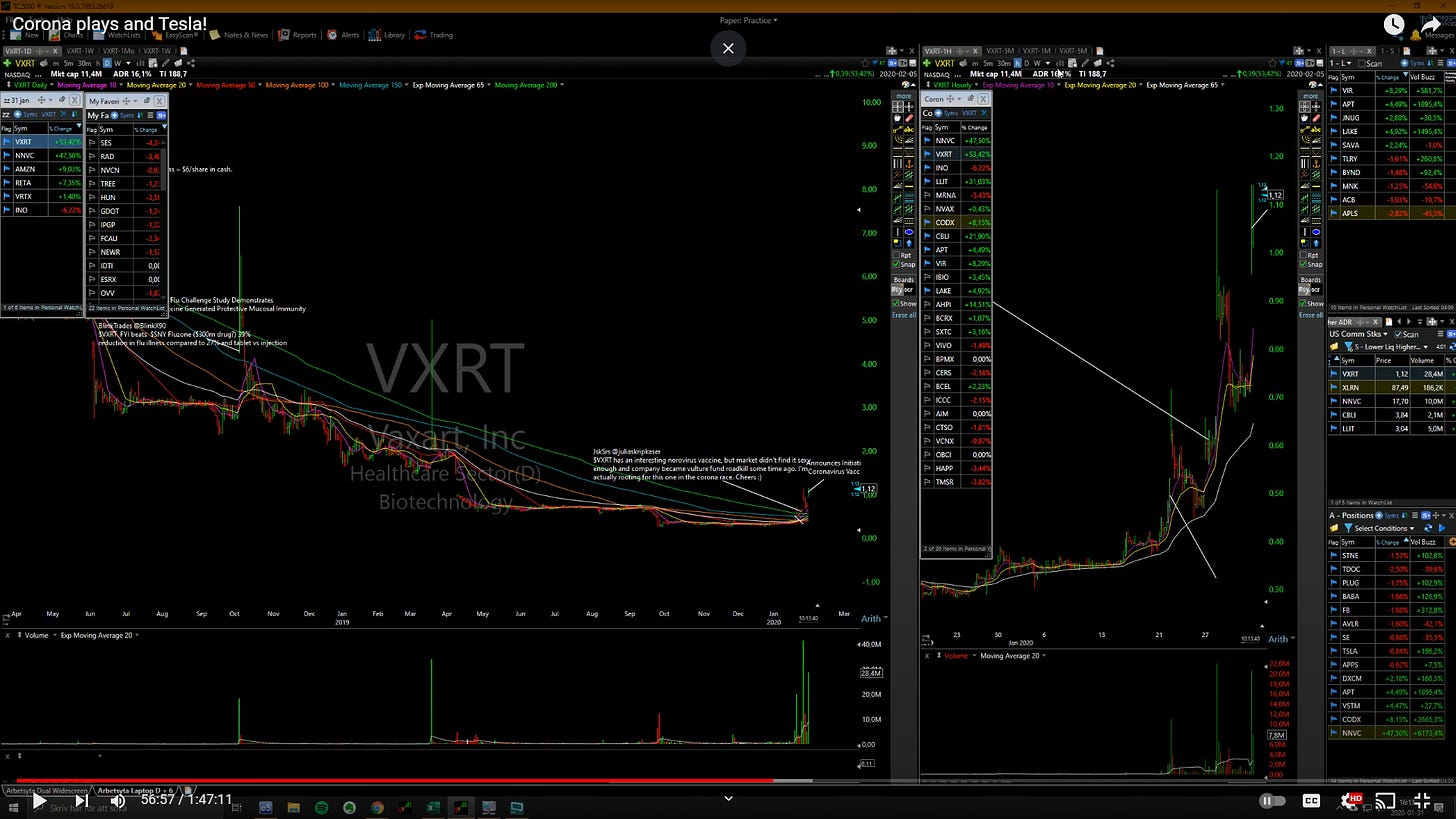This screenshot has height=819, width=1456.
Task: Open the Moving Average 50 dropdown on Daily chart
Action: click(260, 84)
